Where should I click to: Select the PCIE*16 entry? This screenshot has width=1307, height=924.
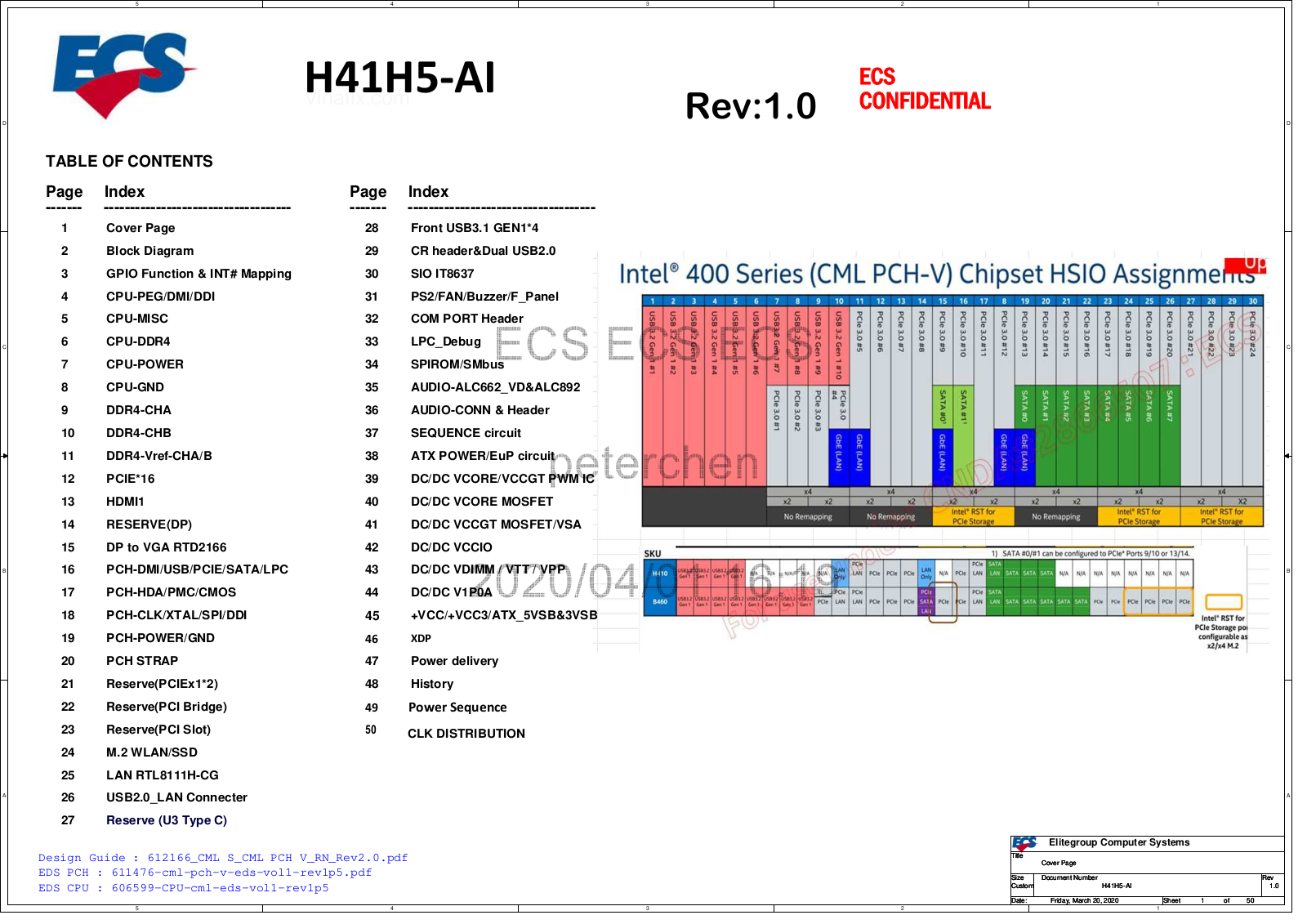pyautogui.click(x=131, y=479)
